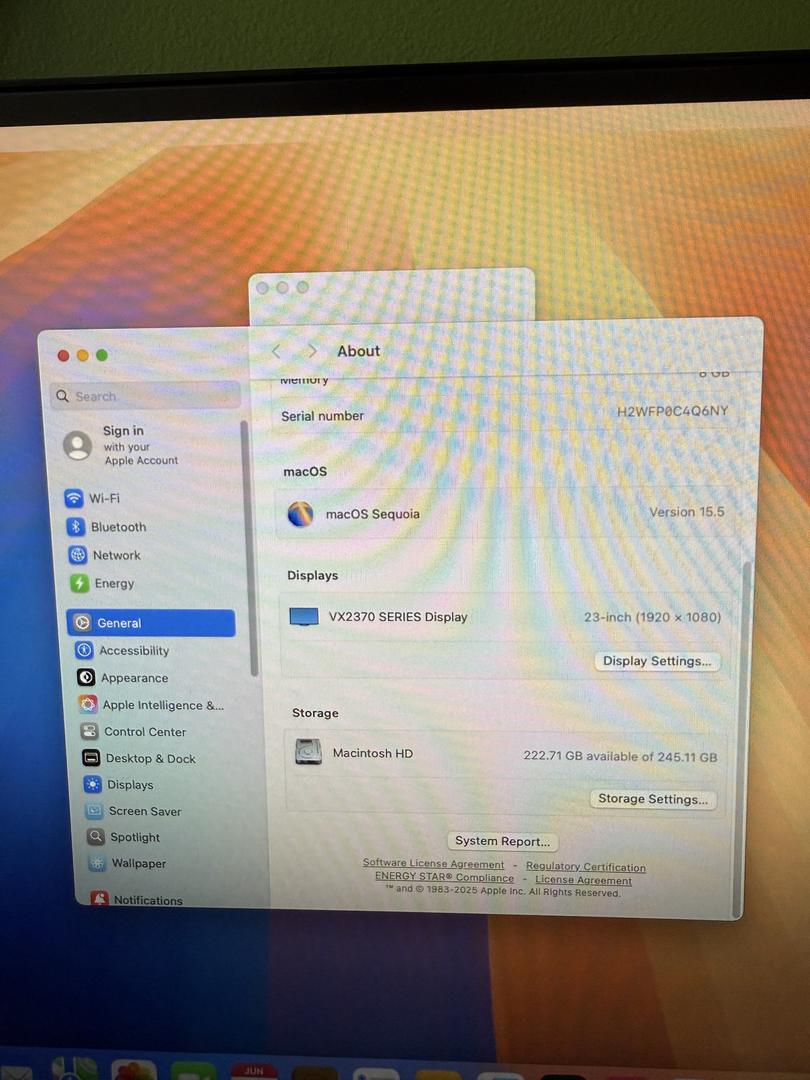Open Regulatory Certification link
This screenshot has width=810, height=1080.
click(586, 866)
